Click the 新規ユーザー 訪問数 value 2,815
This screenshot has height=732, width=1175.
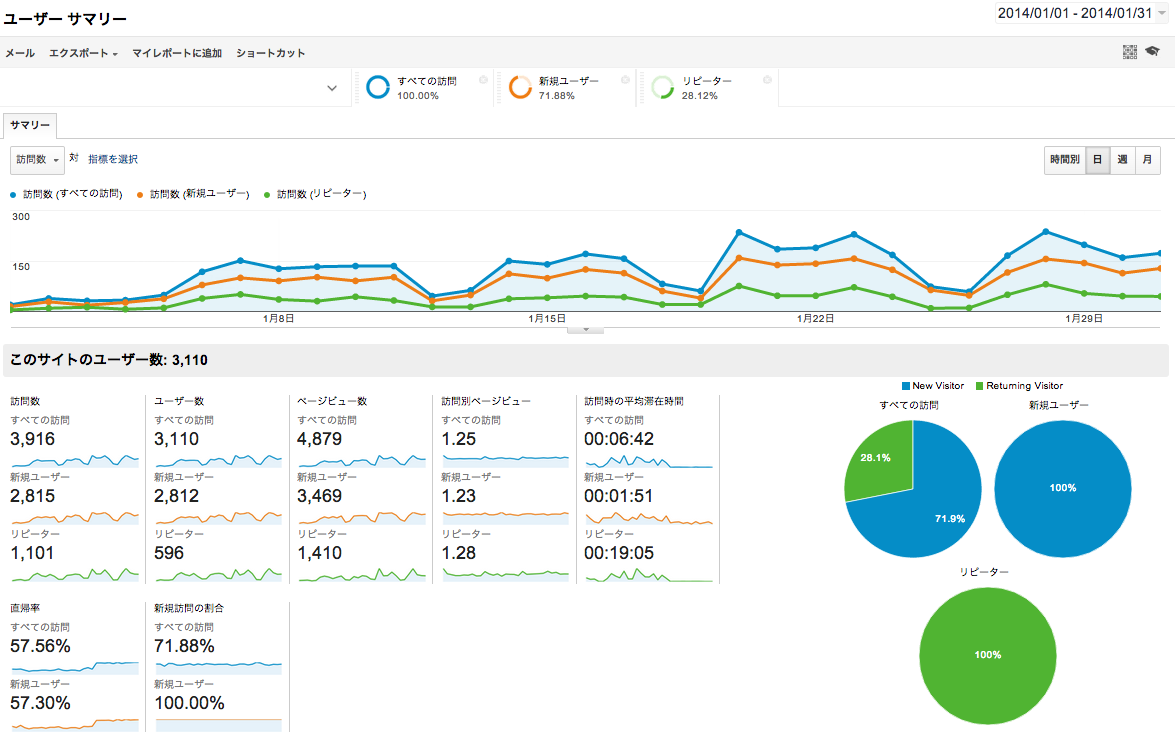click(32, 496)
